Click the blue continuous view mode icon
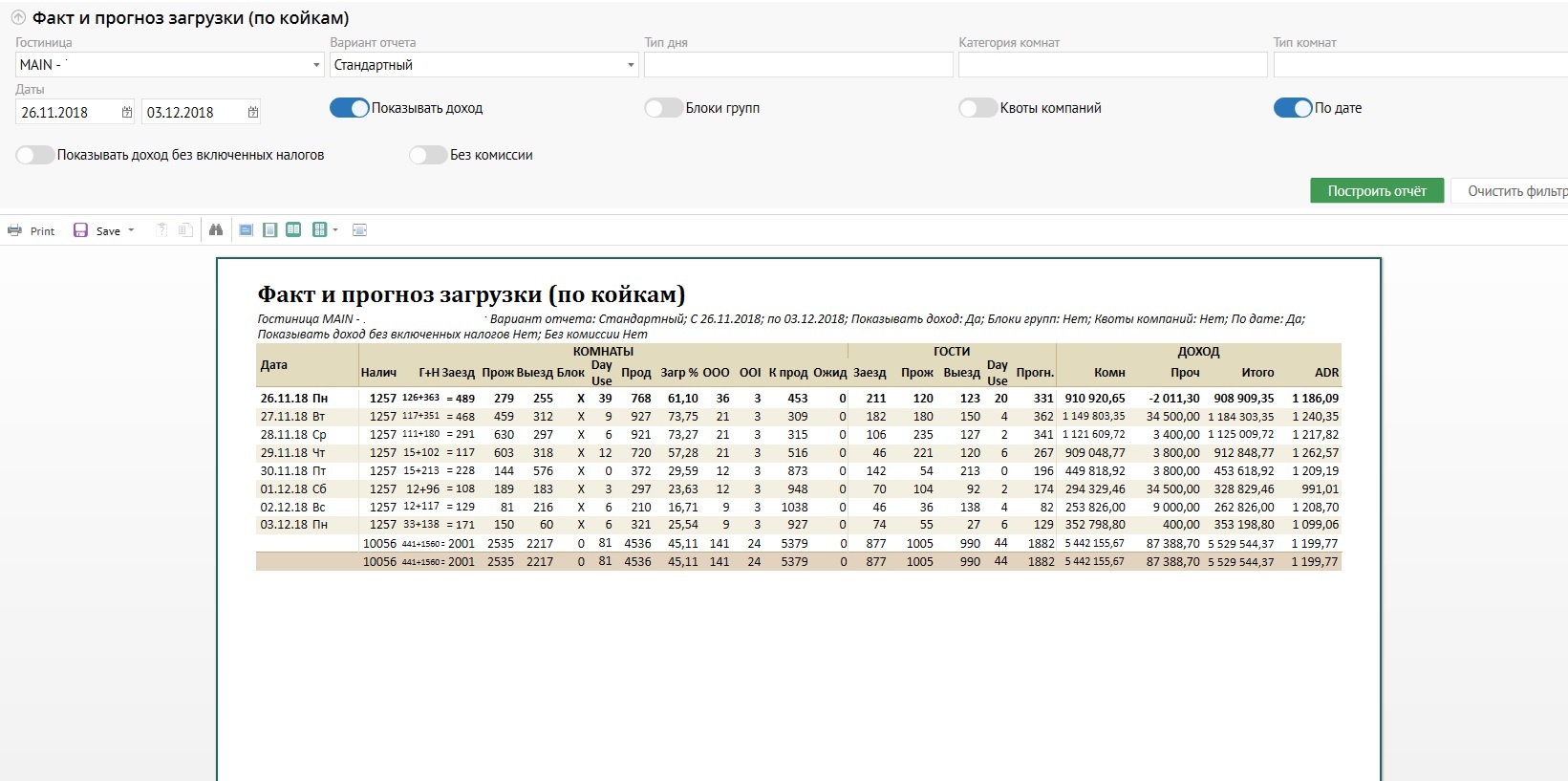 pyautogui.click(x=247, y=230)
